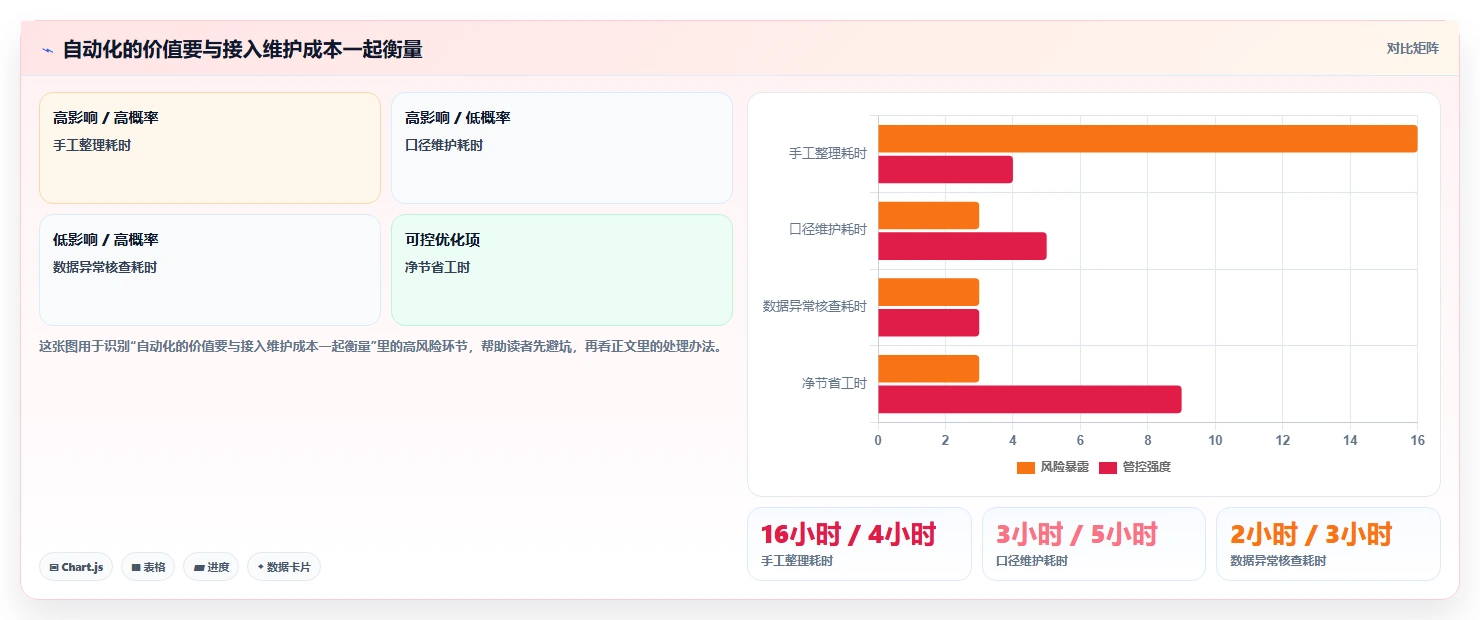Click the orange 净节省工时 bar

(x=928, y=369)
